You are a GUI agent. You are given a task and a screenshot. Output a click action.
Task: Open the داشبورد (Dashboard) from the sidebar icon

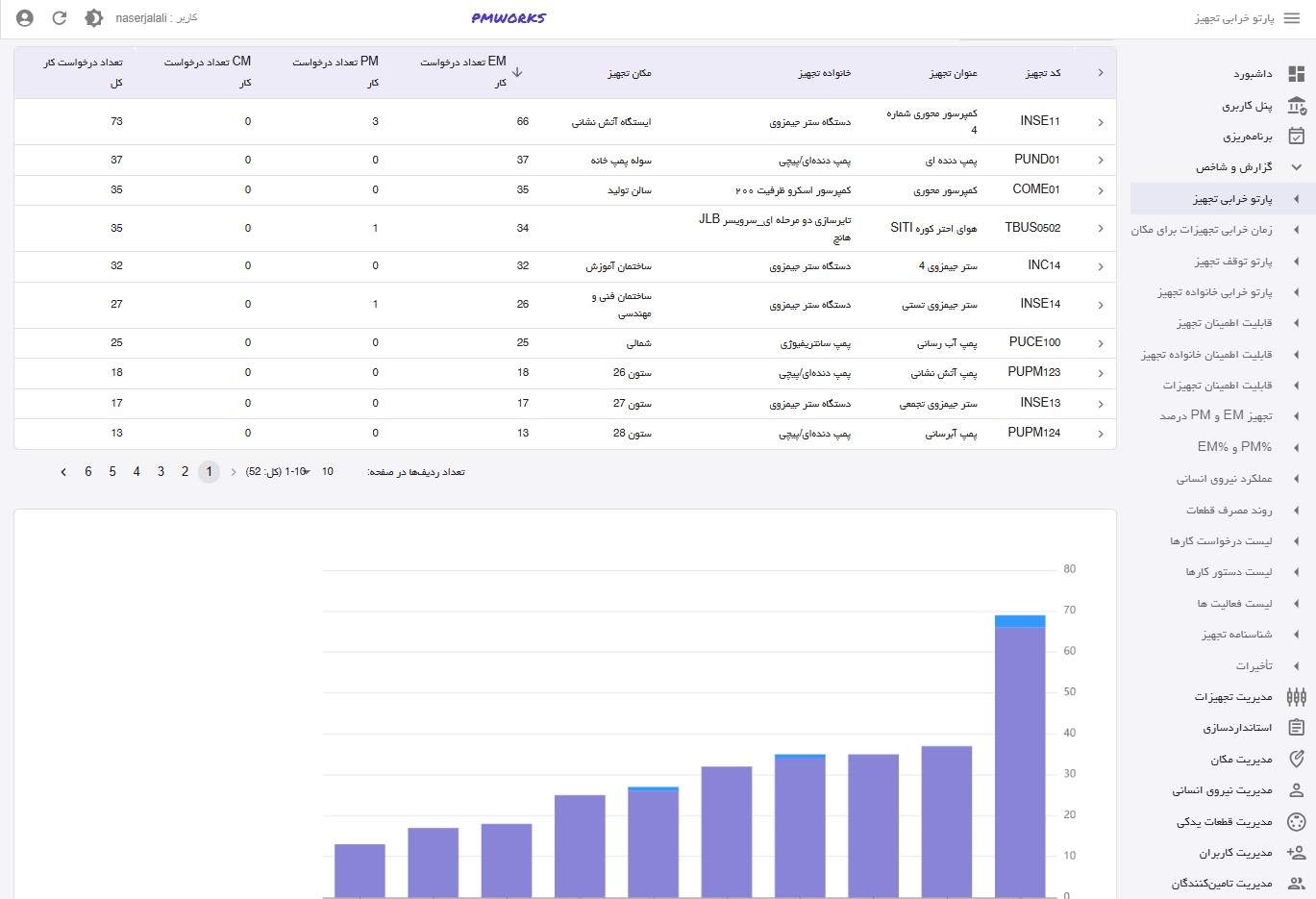coord(1298,75)
